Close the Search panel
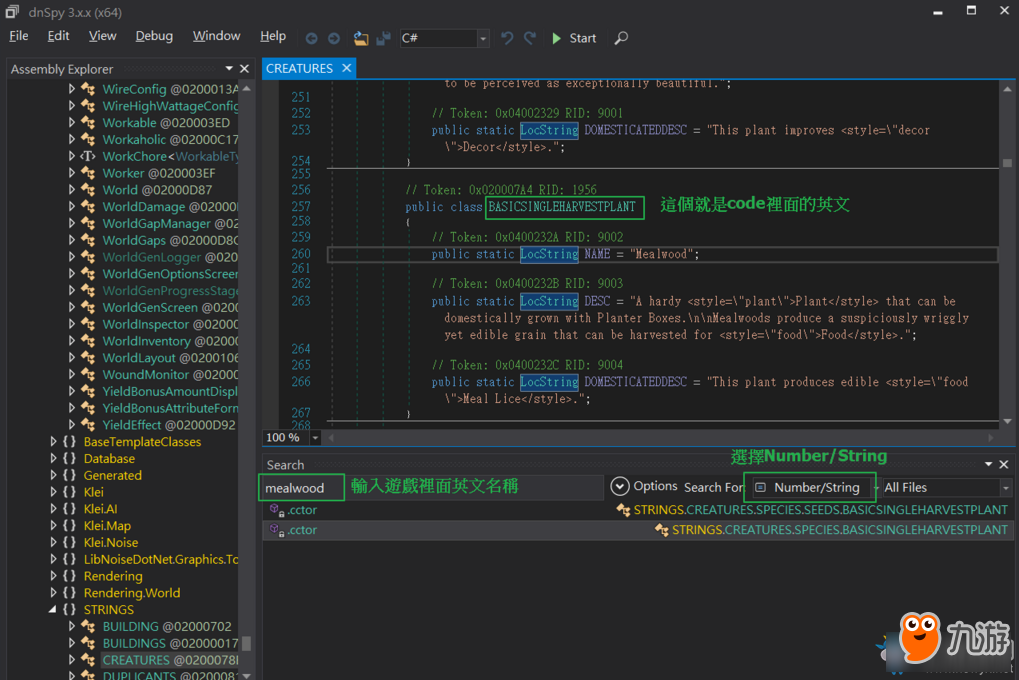The width and height of the screenshot is (1019, 680). coord(1003,464)
